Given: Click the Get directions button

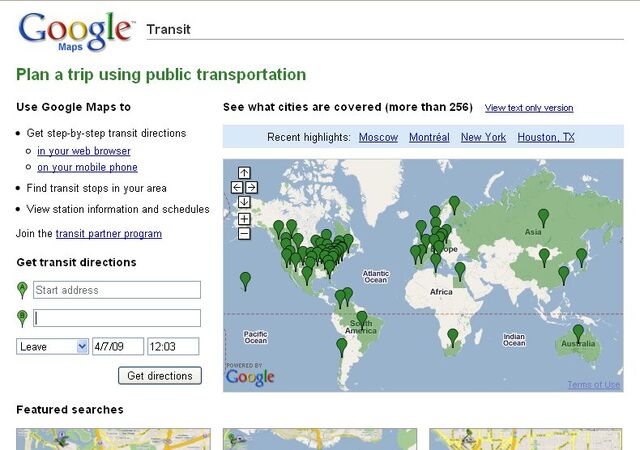Looking at the screenshot, I should pos(160,376).
